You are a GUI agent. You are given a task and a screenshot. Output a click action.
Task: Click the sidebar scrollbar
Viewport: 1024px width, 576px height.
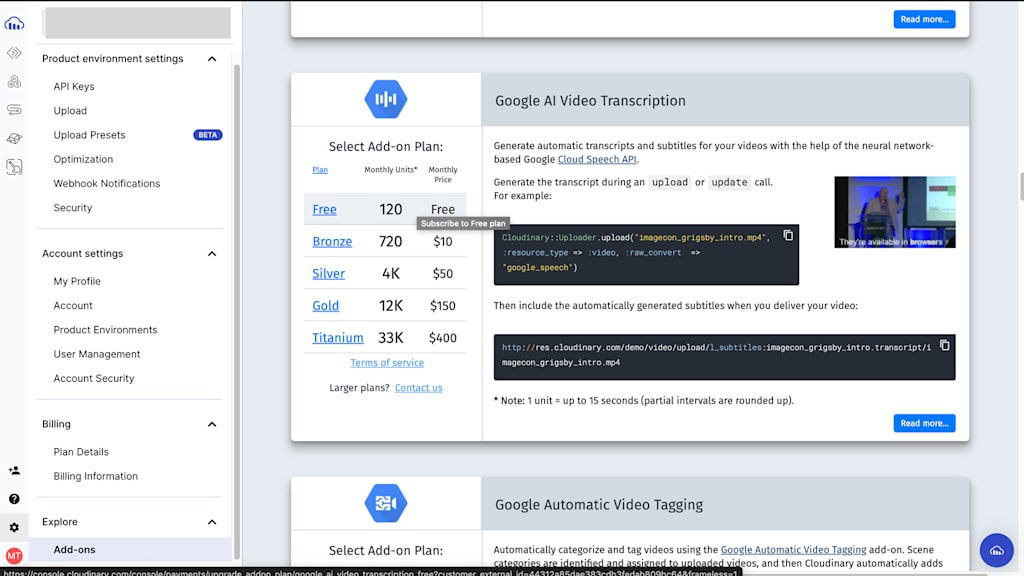tap(236, 312)
